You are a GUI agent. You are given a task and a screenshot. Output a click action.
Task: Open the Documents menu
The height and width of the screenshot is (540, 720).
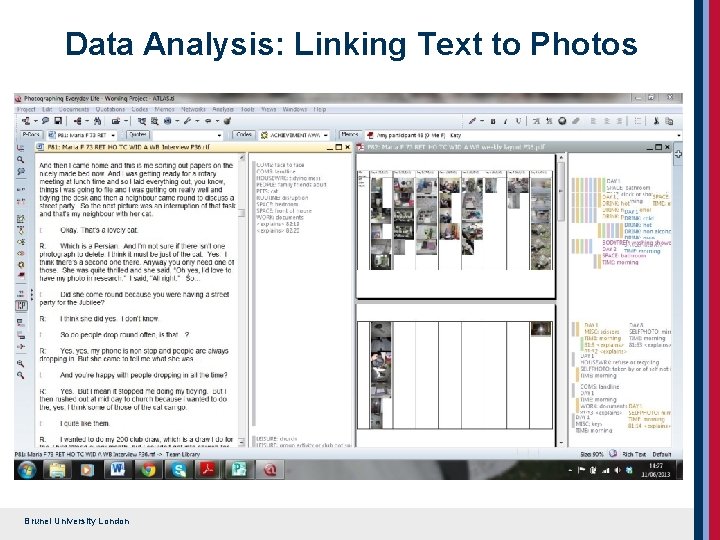pyautogui.click(x=73, y=109)
